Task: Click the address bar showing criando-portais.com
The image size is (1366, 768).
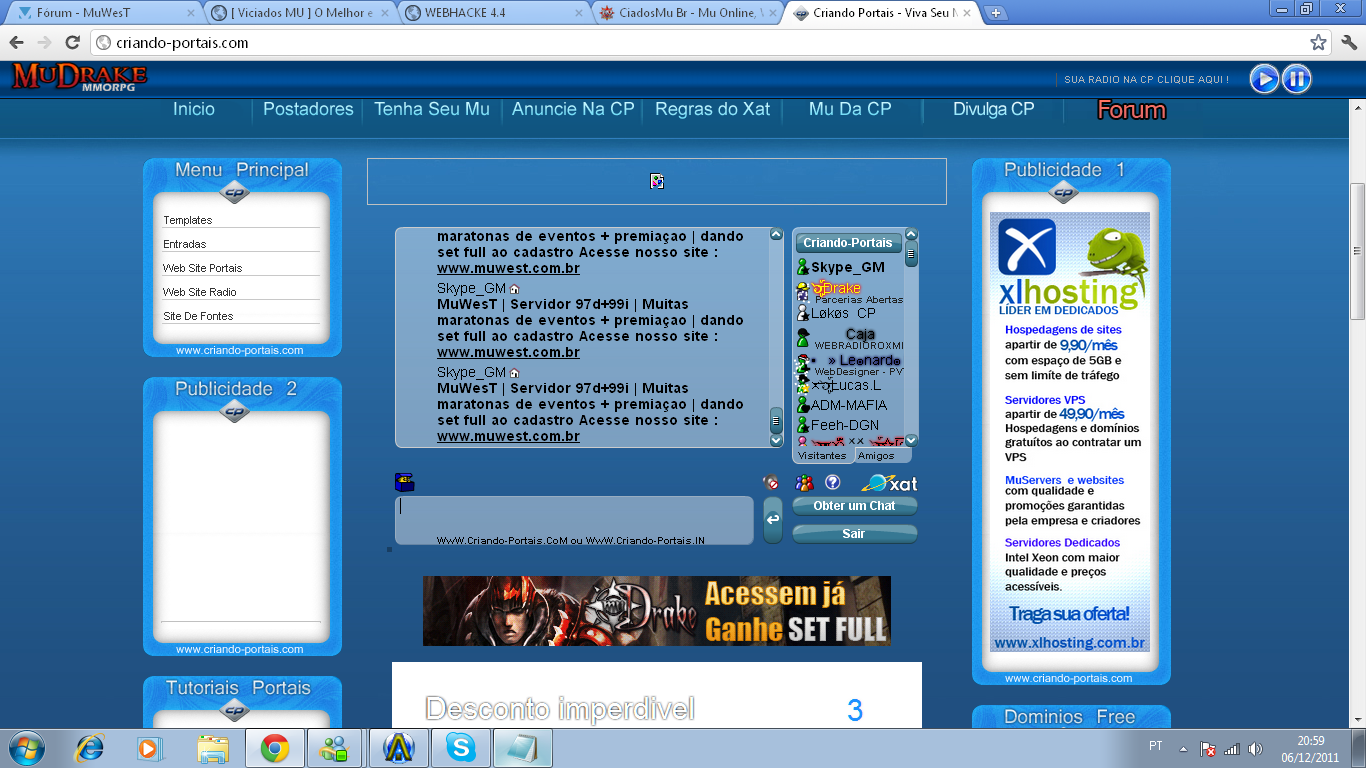Action: (x=712, y=43)
